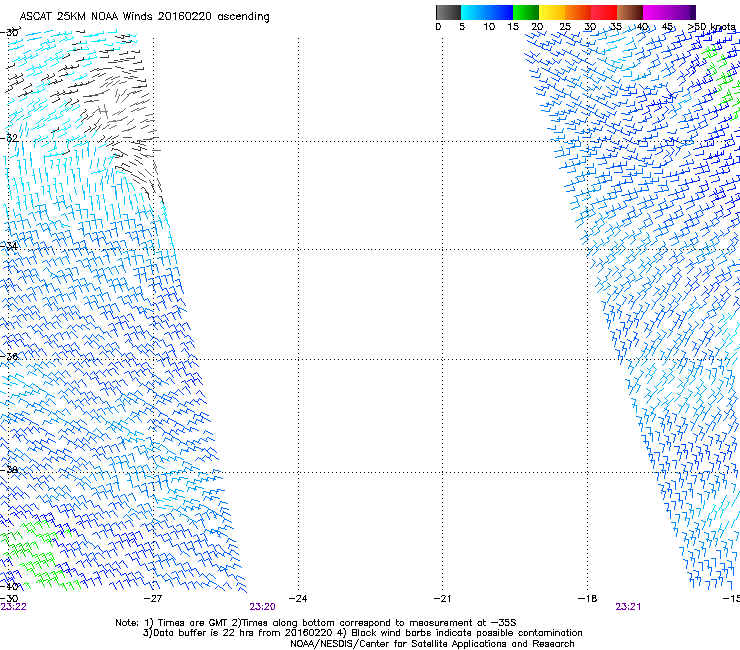Click the '35' label in the color legend
The image size is (740, 650).
click(615, 27)
